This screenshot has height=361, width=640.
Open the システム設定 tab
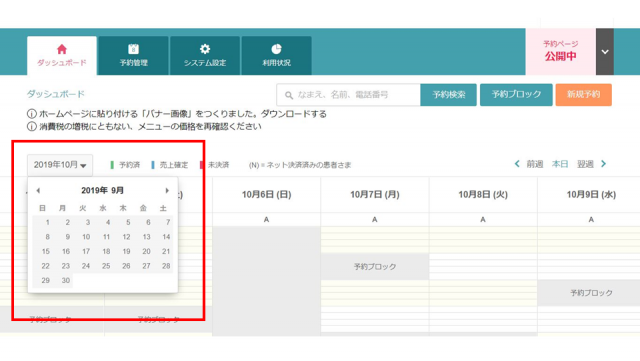click(x=205, y=56)
